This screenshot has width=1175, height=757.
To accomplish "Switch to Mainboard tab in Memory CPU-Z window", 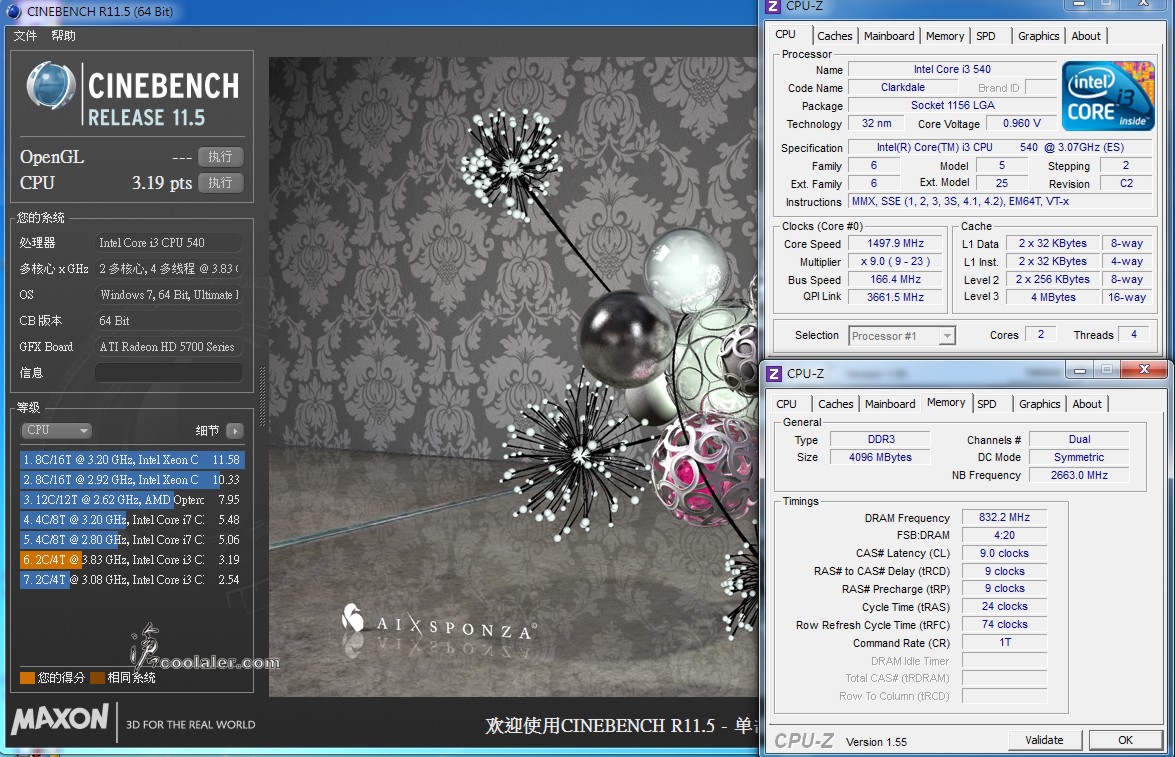I will pos(890,404).
